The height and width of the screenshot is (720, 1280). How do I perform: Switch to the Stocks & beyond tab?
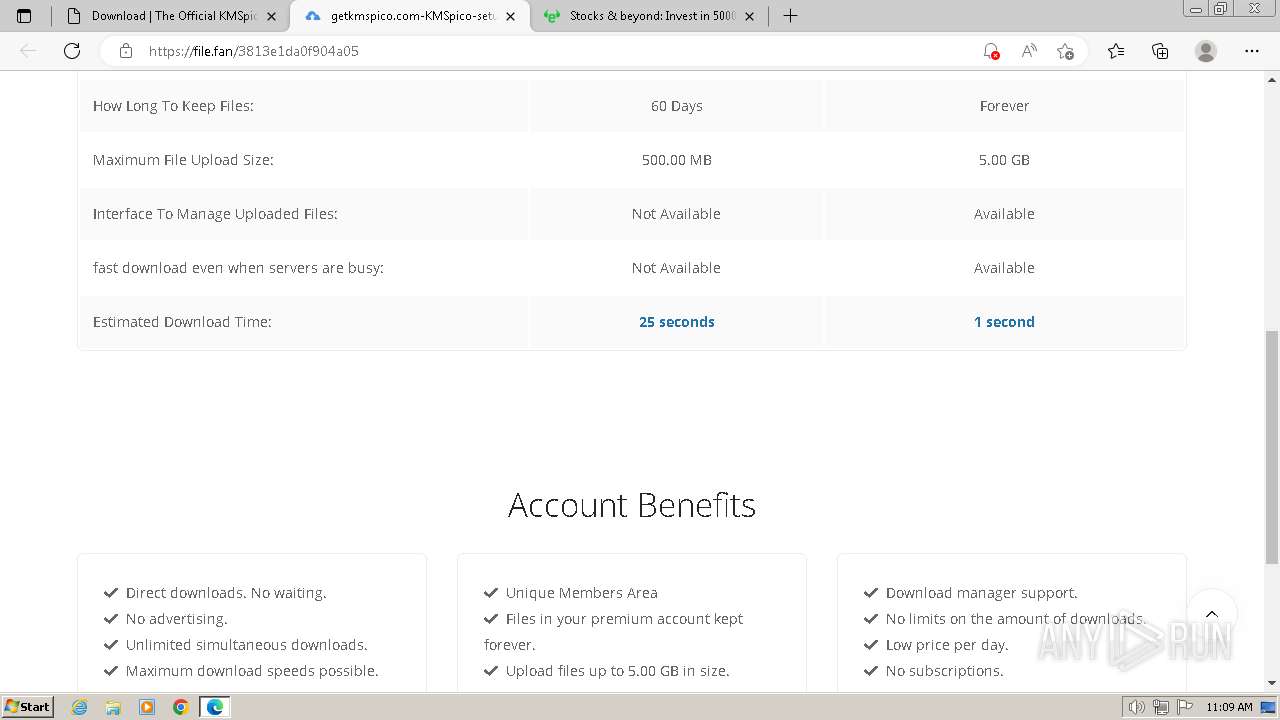point(650,16)
